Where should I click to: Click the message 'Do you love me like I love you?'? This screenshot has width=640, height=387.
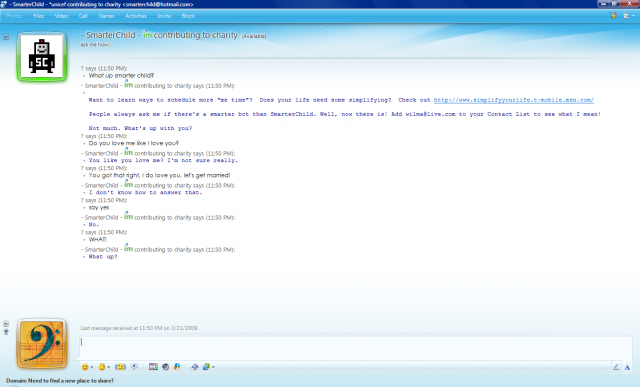tap(133, 143)
